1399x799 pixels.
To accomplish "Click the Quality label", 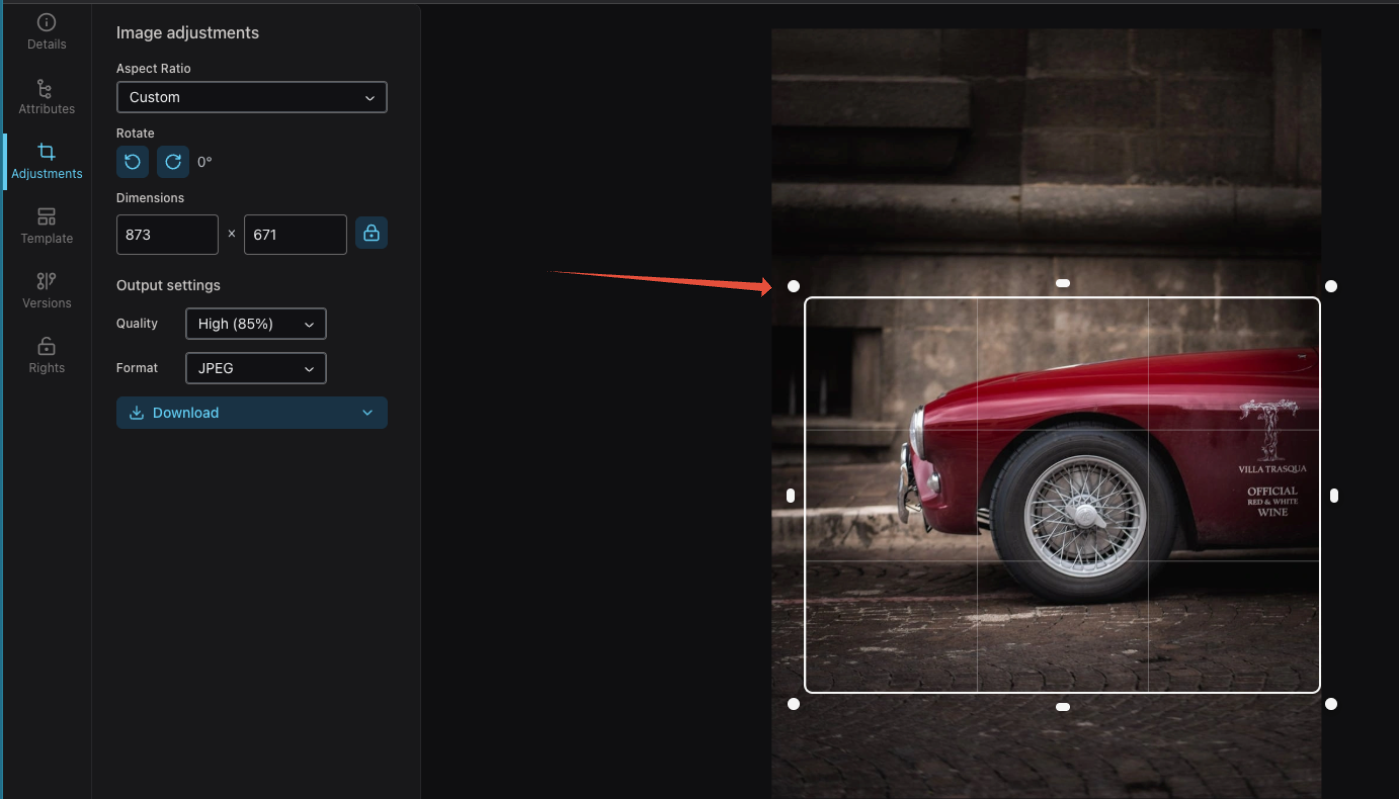I will tap(137, 323).
